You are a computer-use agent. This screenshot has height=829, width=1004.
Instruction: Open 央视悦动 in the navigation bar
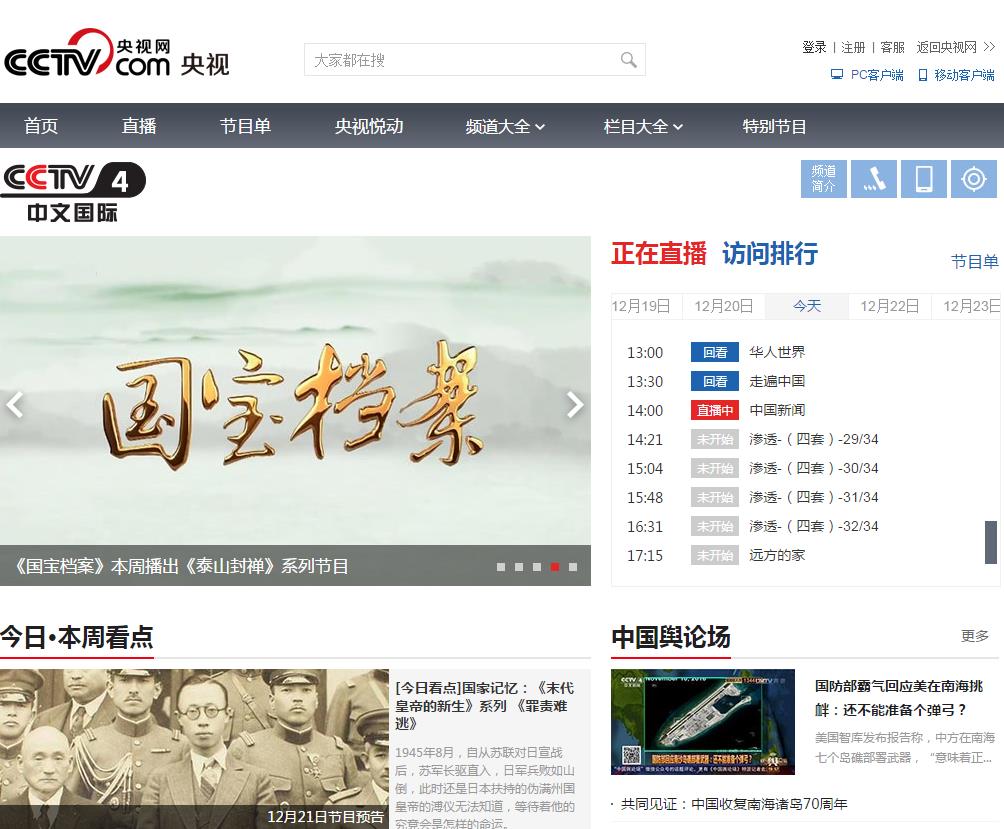[369, 126]
